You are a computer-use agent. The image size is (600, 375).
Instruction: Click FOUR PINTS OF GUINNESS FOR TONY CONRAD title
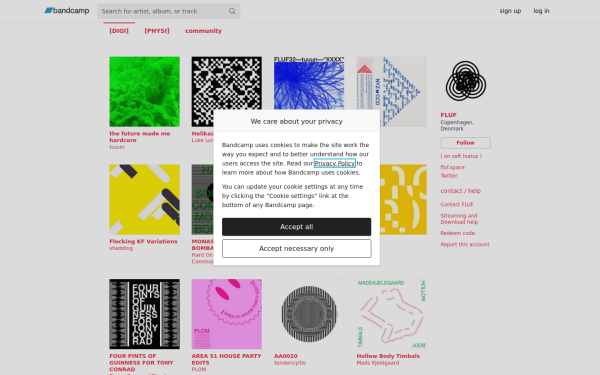point(141,362)
